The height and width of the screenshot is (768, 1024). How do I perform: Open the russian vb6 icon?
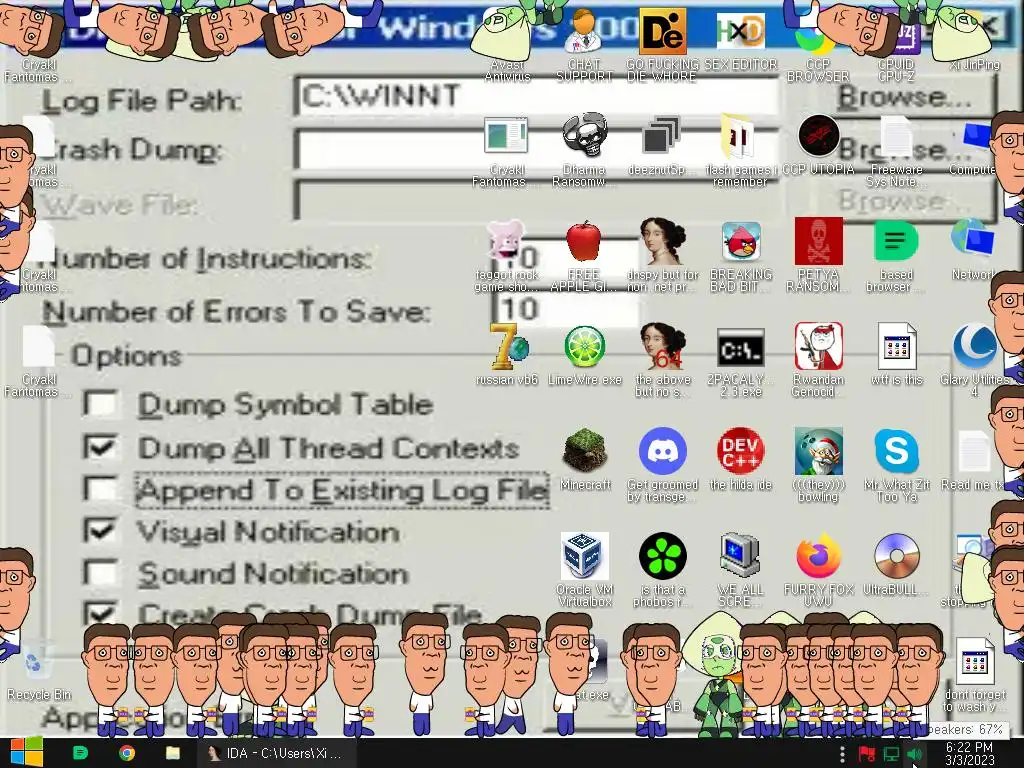tap(508, 346)
